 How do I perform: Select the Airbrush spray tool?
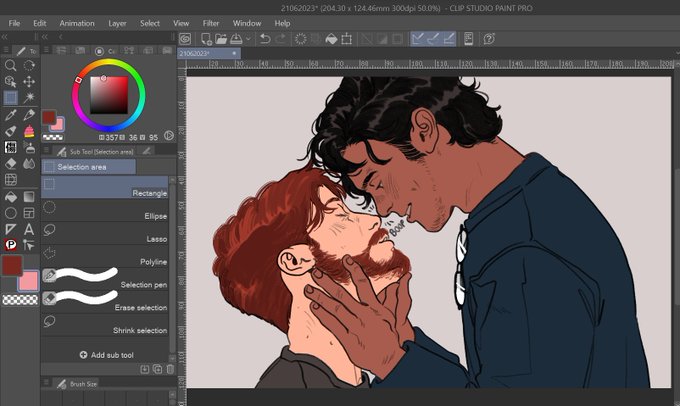coord(29,147)
